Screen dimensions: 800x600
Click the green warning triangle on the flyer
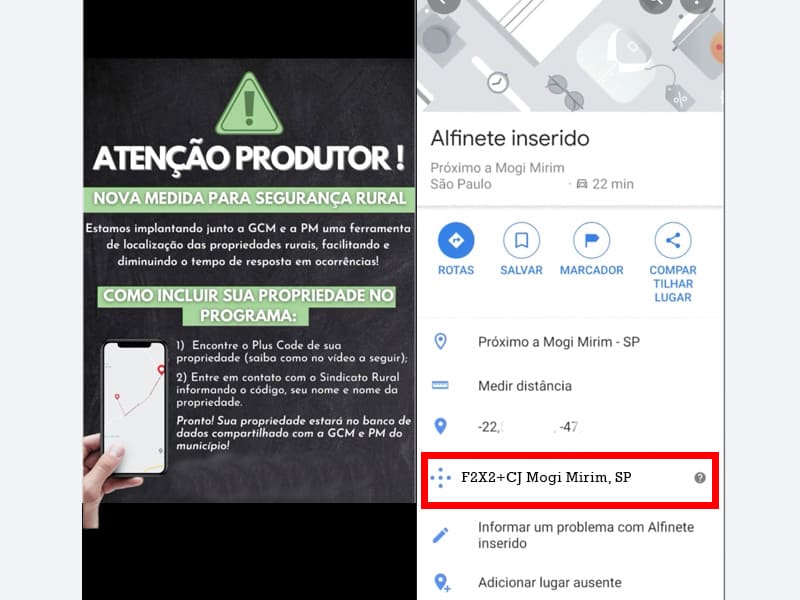click(x=249, y=104)
